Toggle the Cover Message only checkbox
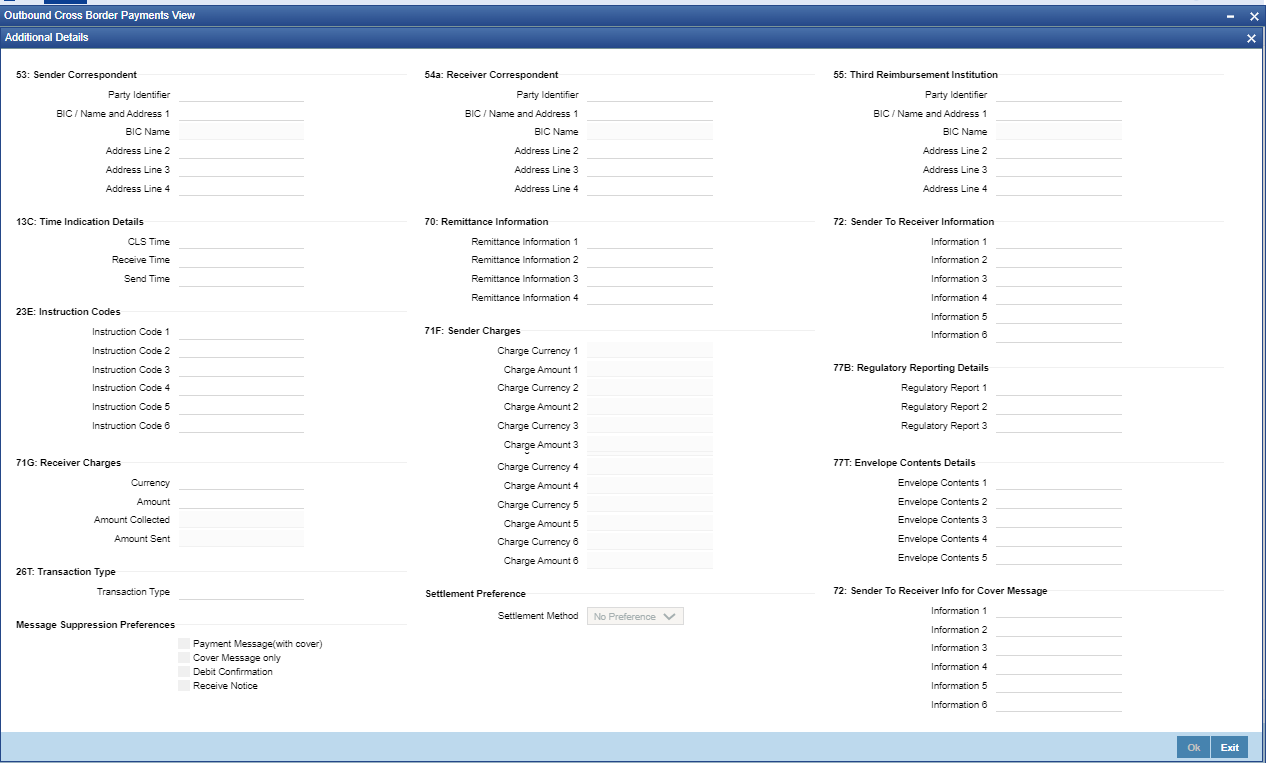 (184, 658)
